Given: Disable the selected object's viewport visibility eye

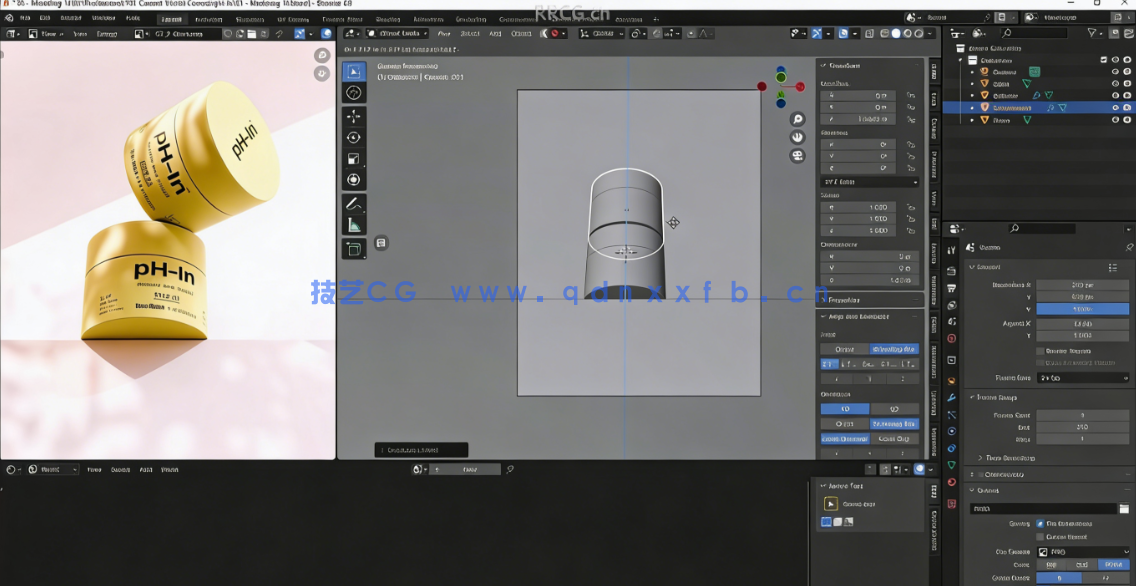Looking at the screenshot, I should point(1116,107).
